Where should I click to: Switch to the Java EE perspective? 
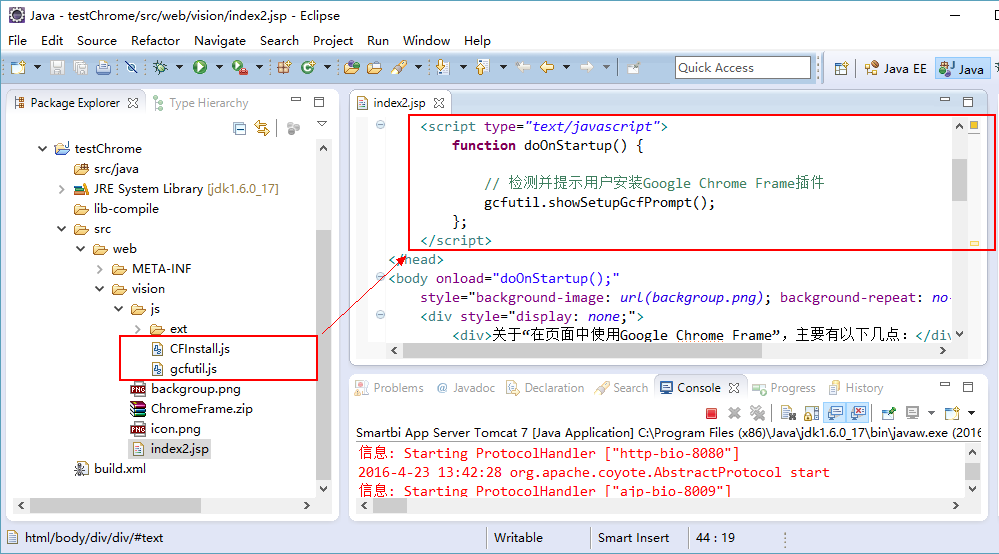tap(896, 68)
